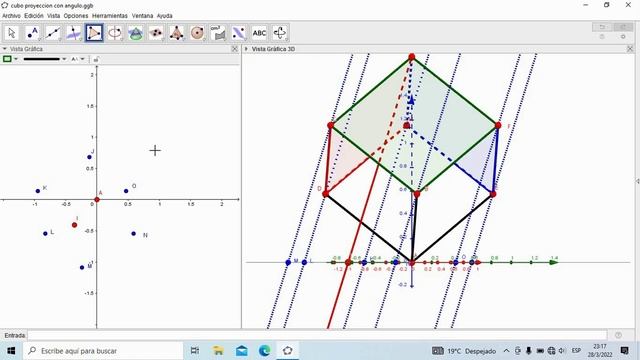Select the Perpendicular line tool
Viewport: 640px width, 360px height.
74,33
